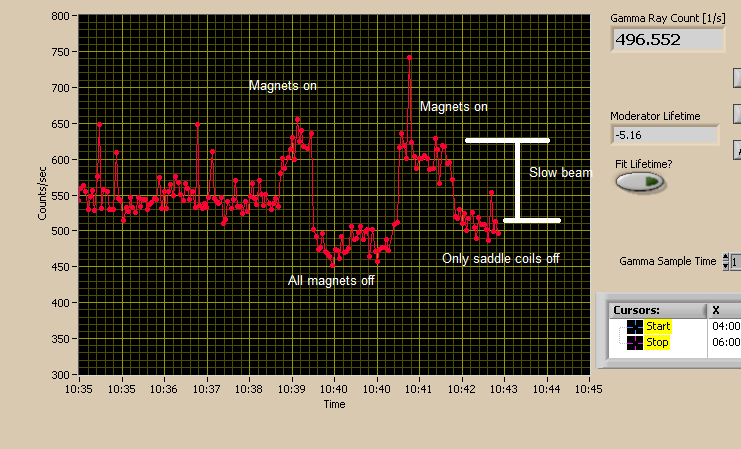This screenshot has width=741, height=449.
Task: Click the 'Time' x-axis title
Action: 334,404
